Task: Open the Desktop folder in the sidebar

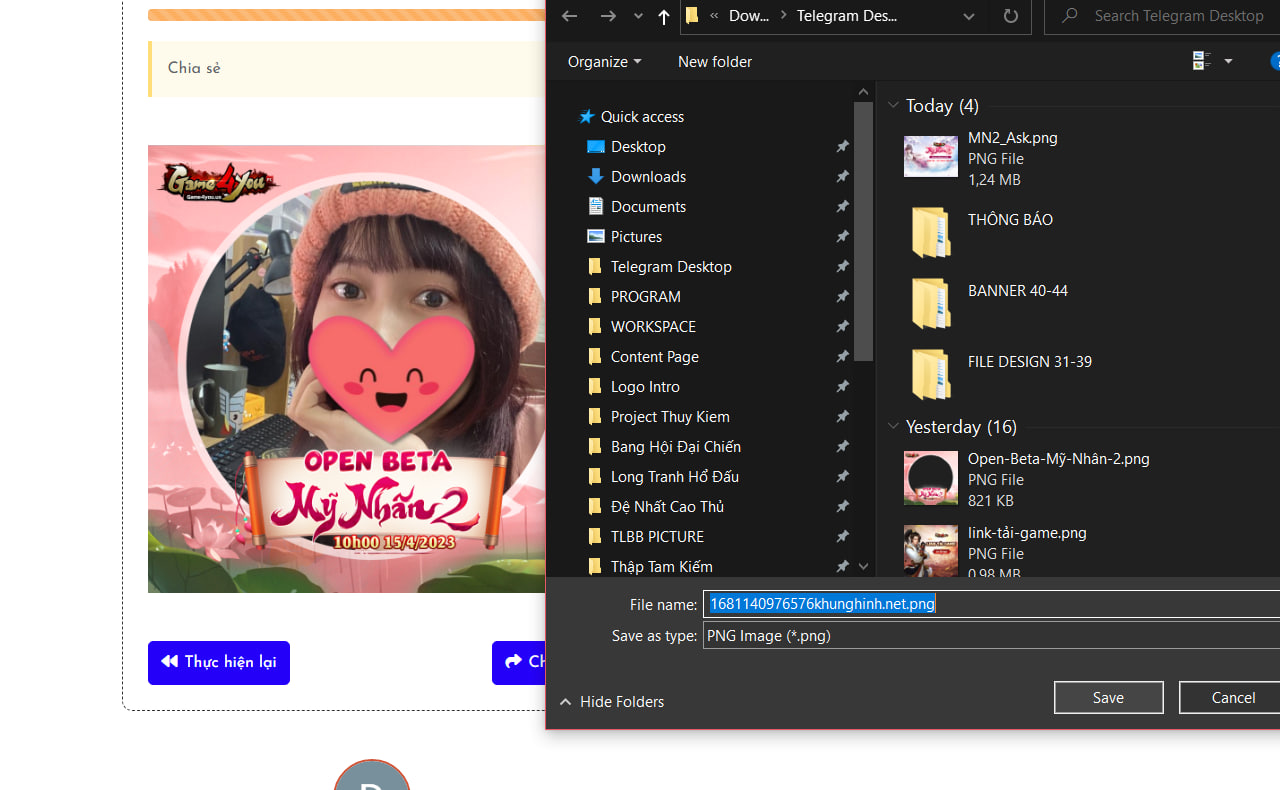Action: [x=638, y=147]
